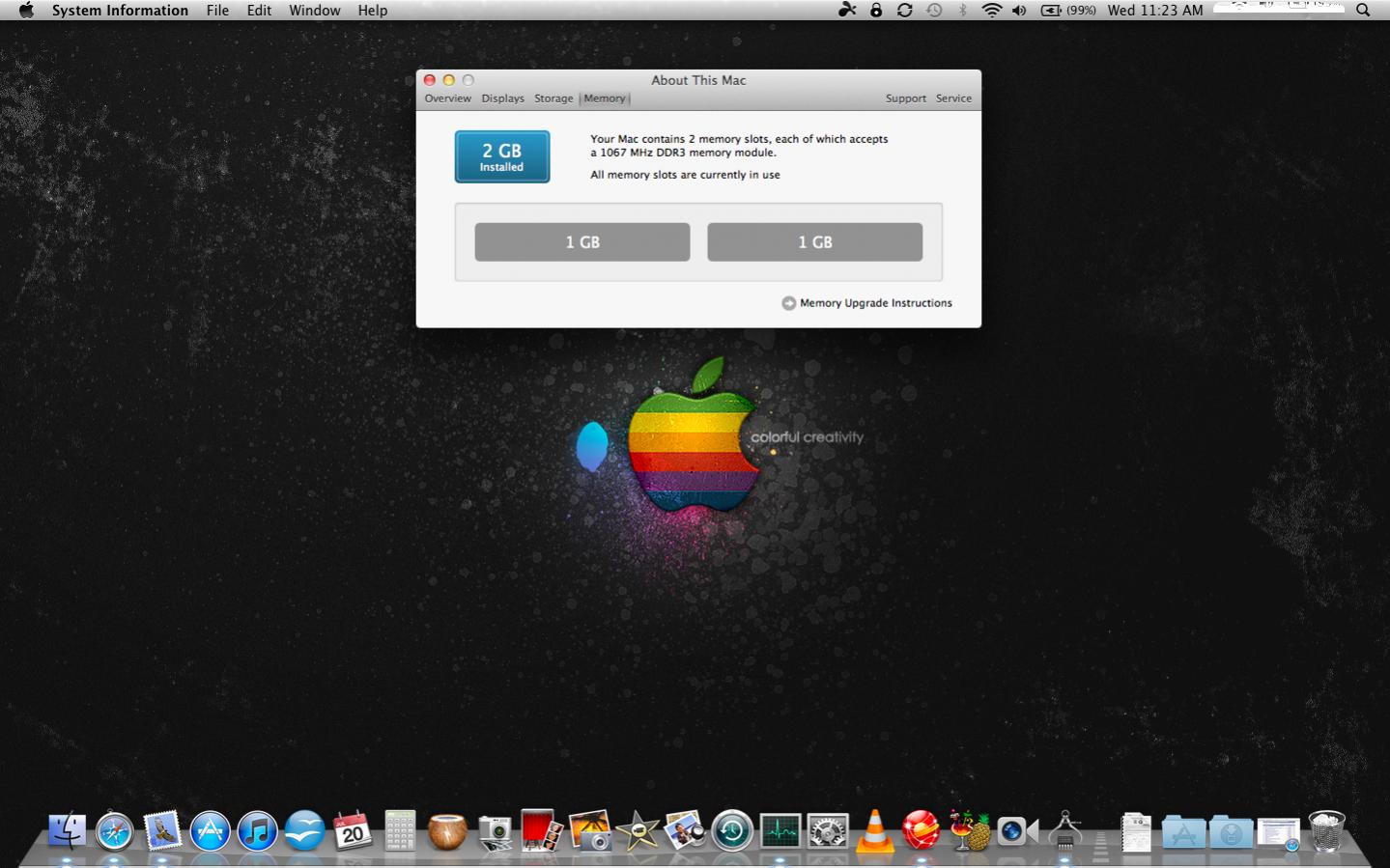Select the second 1 GB memory slot
Screen dimensions: 1390x868
click(815, 242)
